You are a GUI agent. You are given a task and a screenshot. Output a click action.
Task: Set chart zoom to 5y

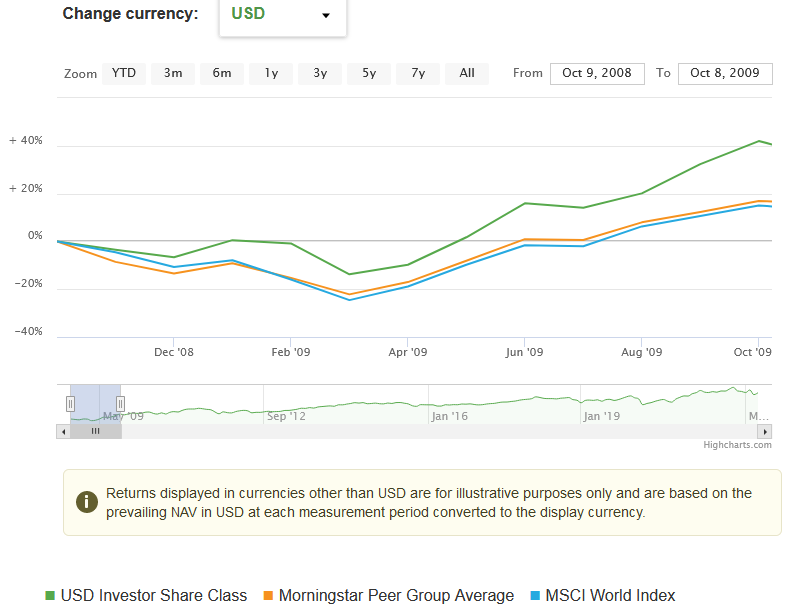(x=369, y=74)
